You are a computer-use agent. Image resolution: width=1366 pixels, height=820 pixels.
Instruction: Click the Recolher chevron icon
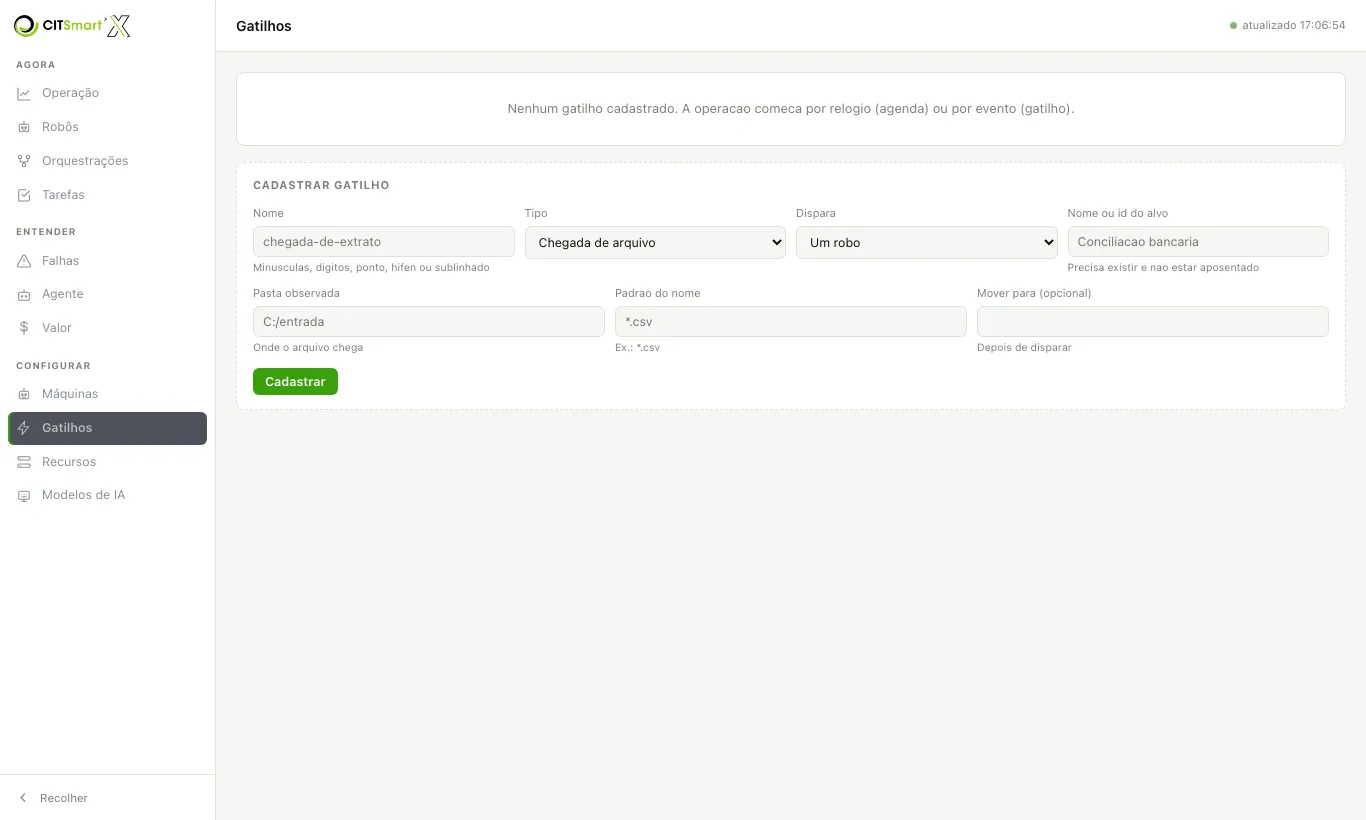[23, 798]
